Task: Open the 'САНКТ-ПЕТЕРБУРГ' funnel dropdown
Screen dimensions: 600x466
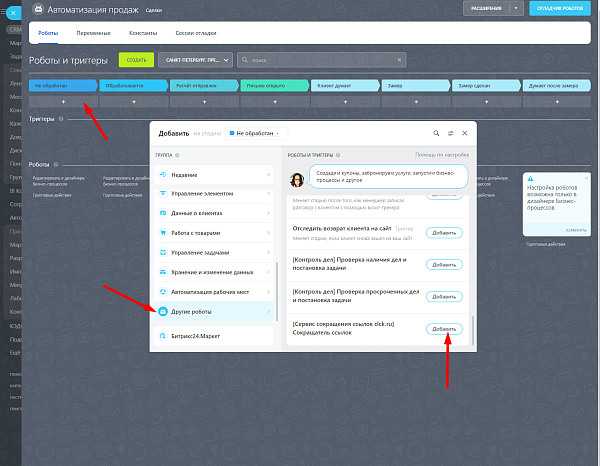Action: click(x=196, y=60)
